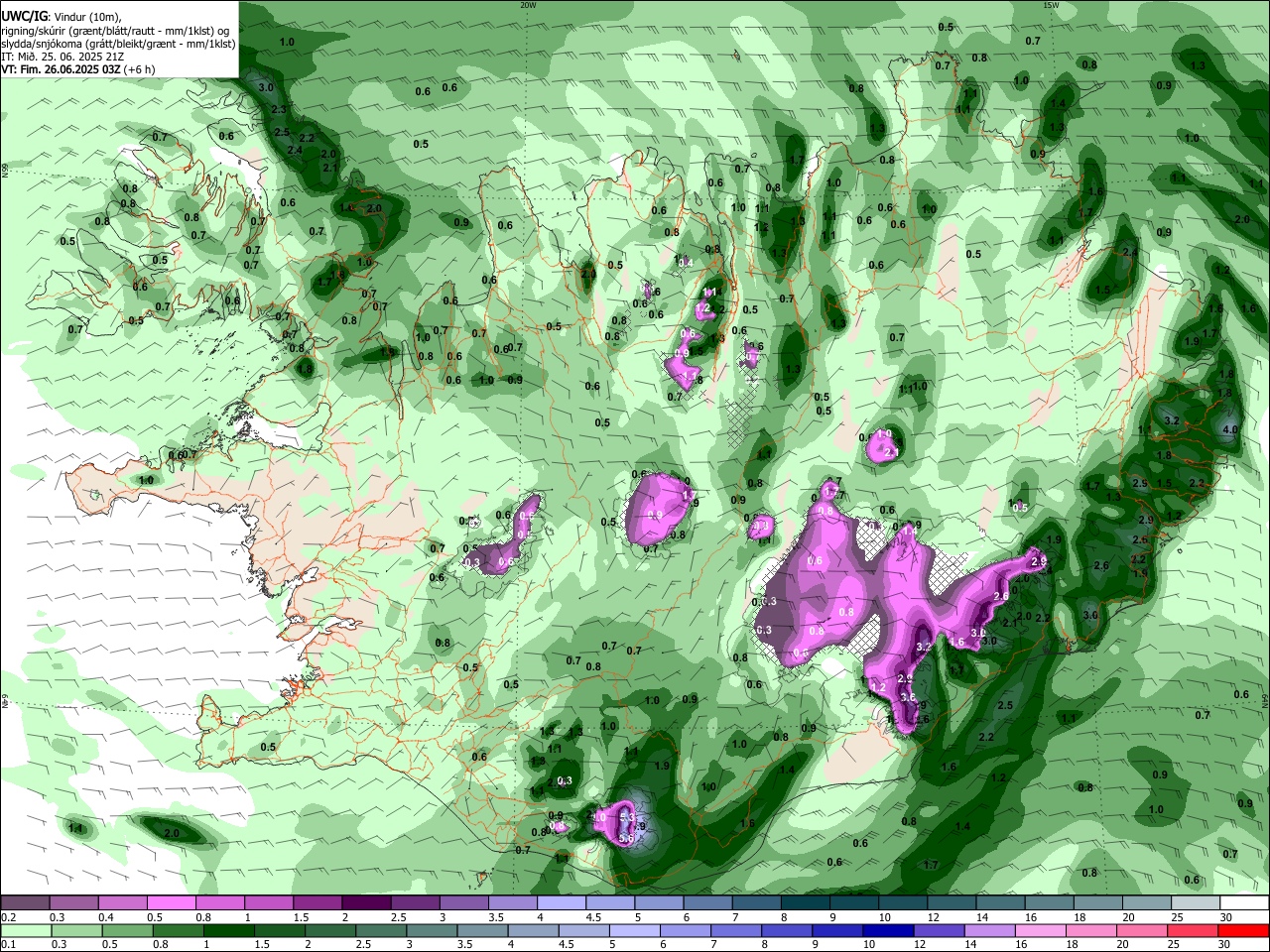Click the 'VT: Fim. 26.06.2025 03Z (+6 h)' line

point(78,69)
